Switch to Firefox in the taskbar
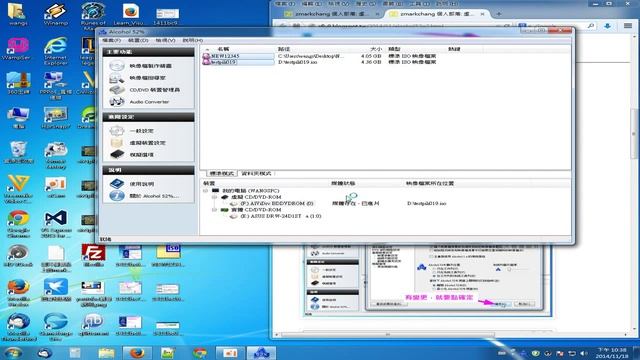This screenshot has height=360, width=640. (137, 353)
